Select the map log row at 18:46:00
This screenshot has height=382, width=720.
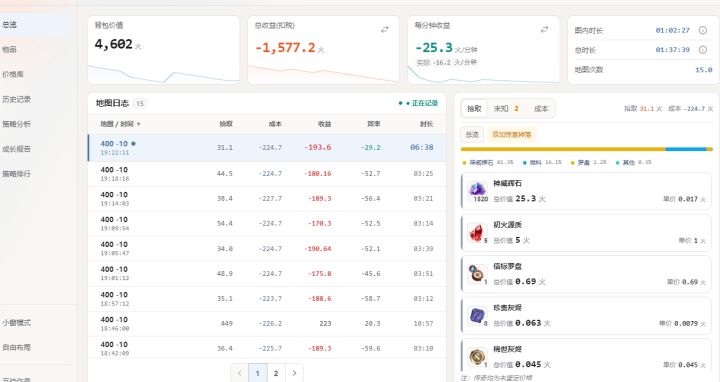tap(267, 323)
